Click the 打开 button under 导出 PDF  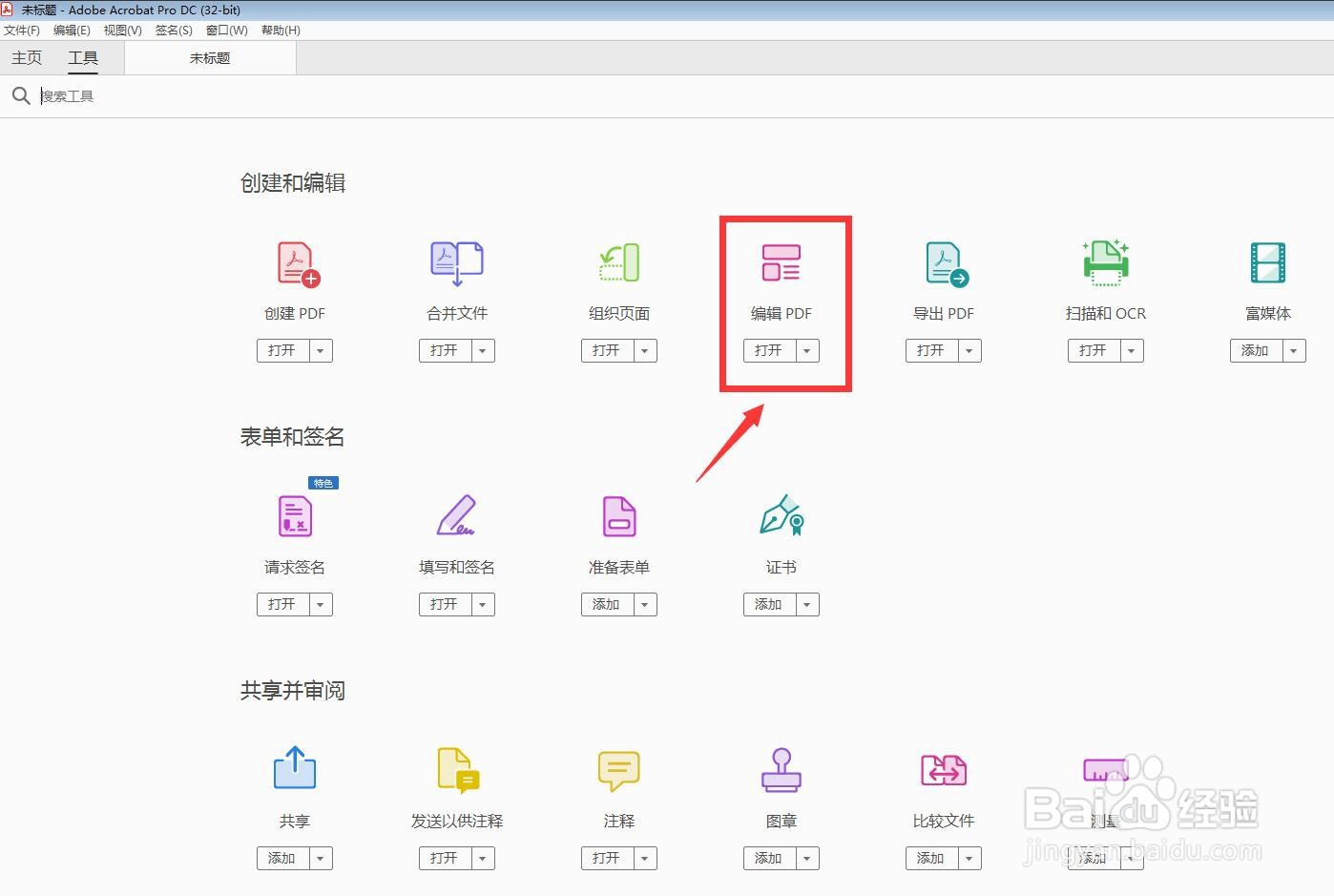click(x=931, y=350)
